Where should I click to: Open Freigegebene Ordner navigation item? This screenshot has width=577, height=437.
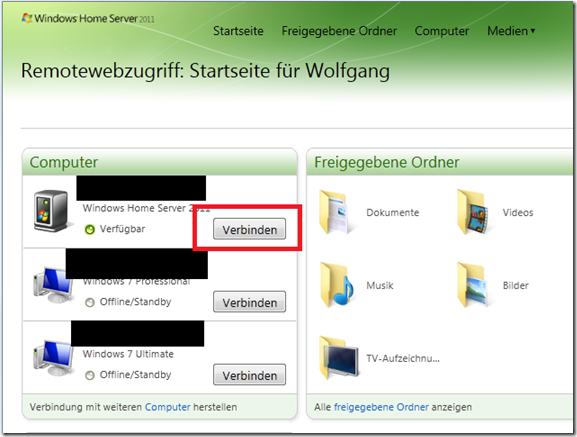tap(339, 31)
